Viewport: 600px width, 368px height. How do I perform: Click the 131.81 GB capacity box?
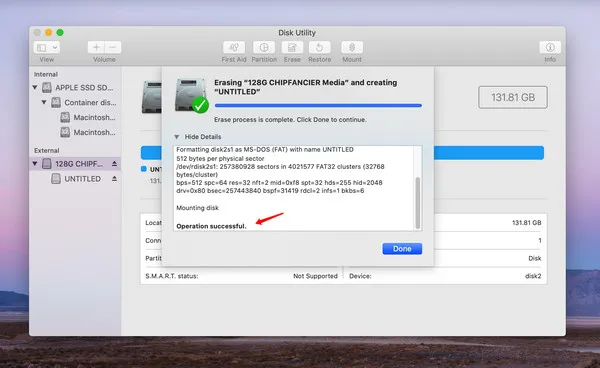coord(513,97)
